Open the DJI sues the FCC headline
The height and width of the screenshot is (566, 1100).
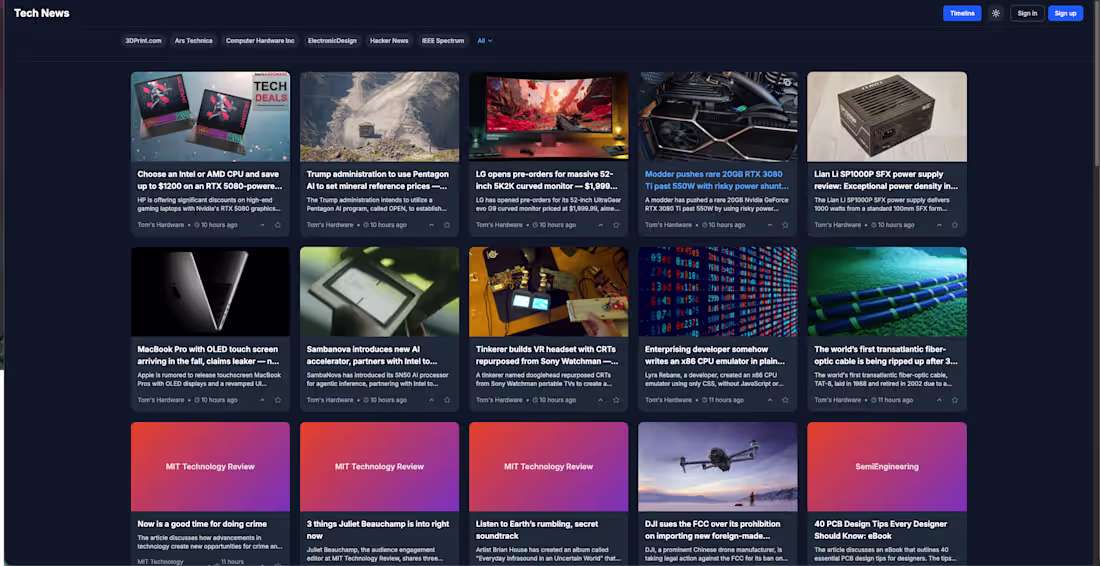(713, 530)
